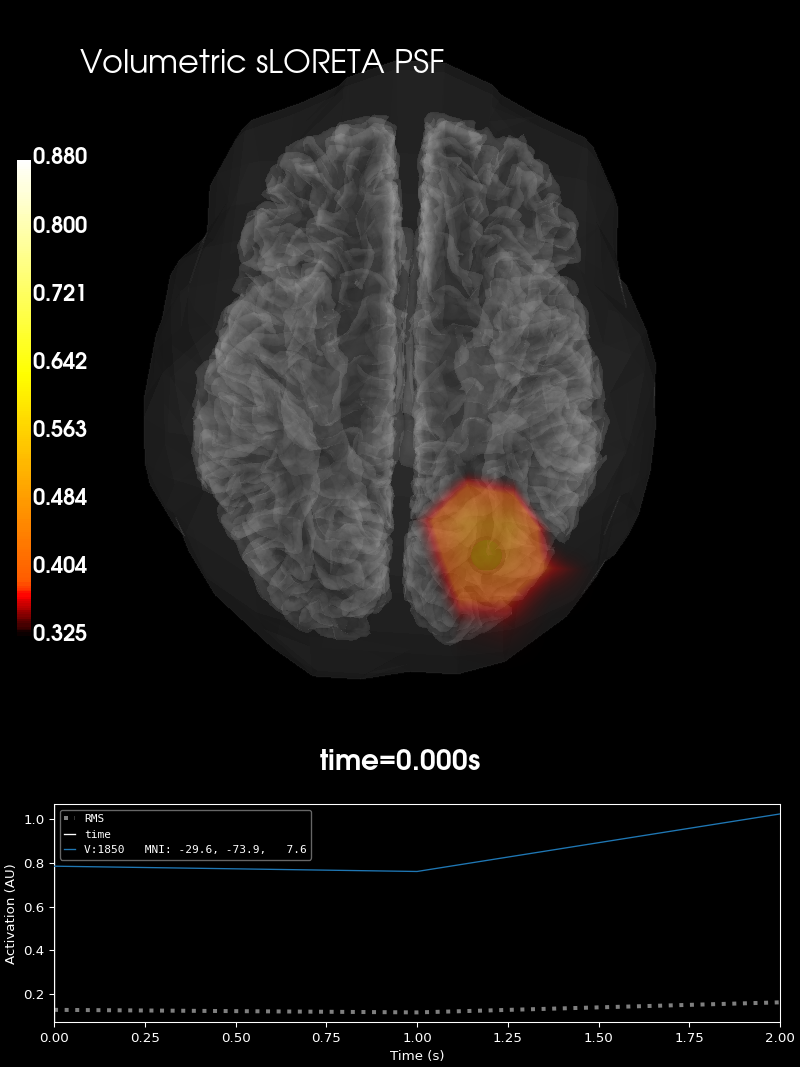Click the time=0.000s label
The width and height of the screenshot is (800, 1067).
pos(400,759)
